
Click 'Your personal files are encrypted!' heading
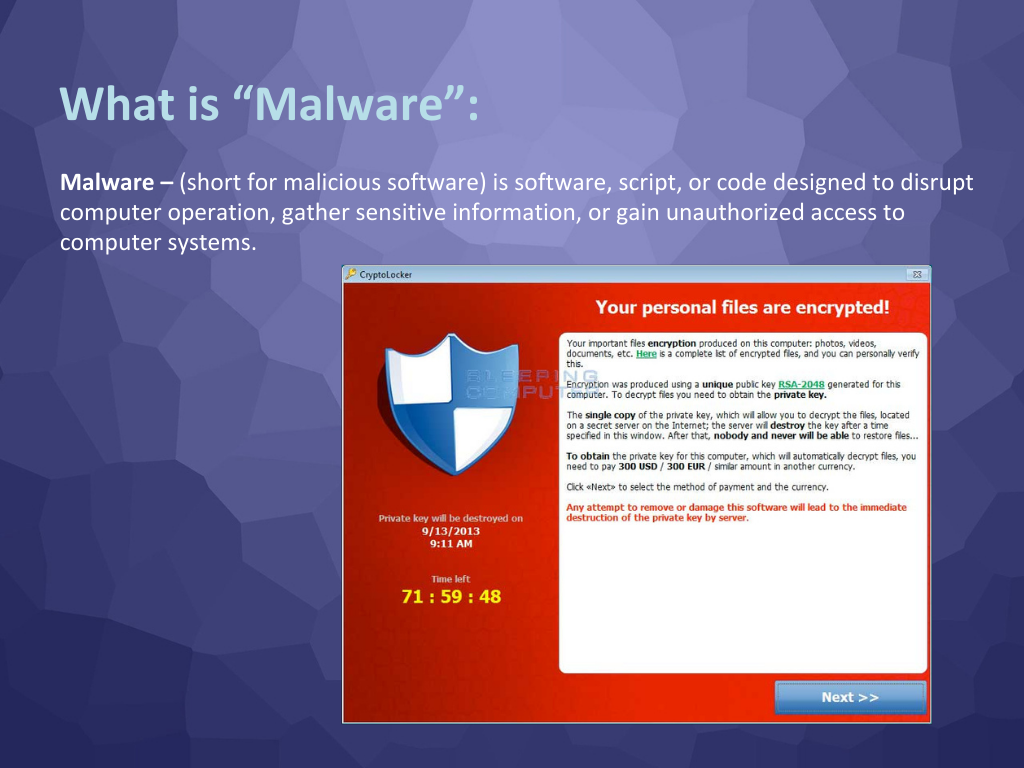743,307
